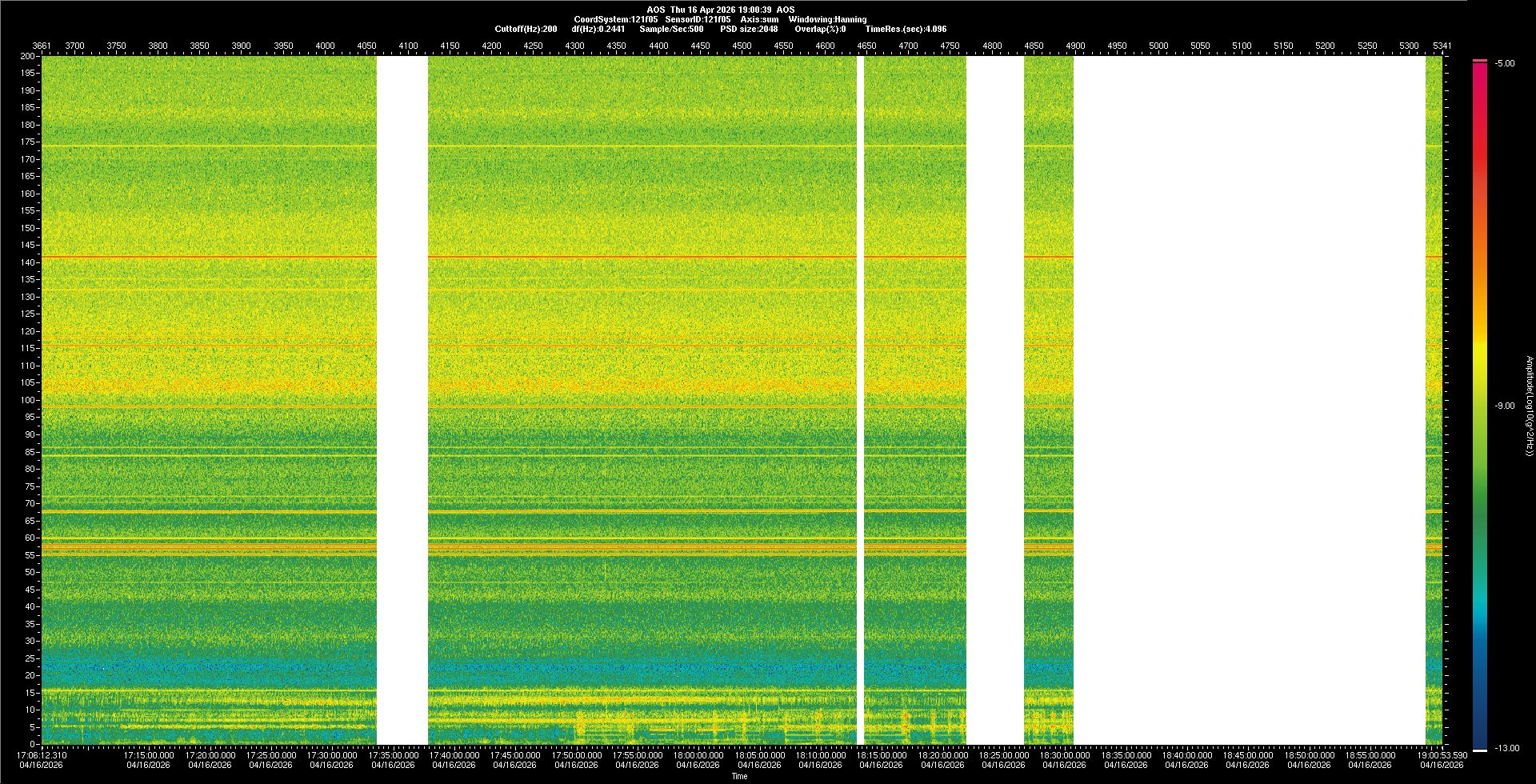Click the Time axis title at bottom
The height and width of the screenshot is (784, 1536).
pos(740,776)
